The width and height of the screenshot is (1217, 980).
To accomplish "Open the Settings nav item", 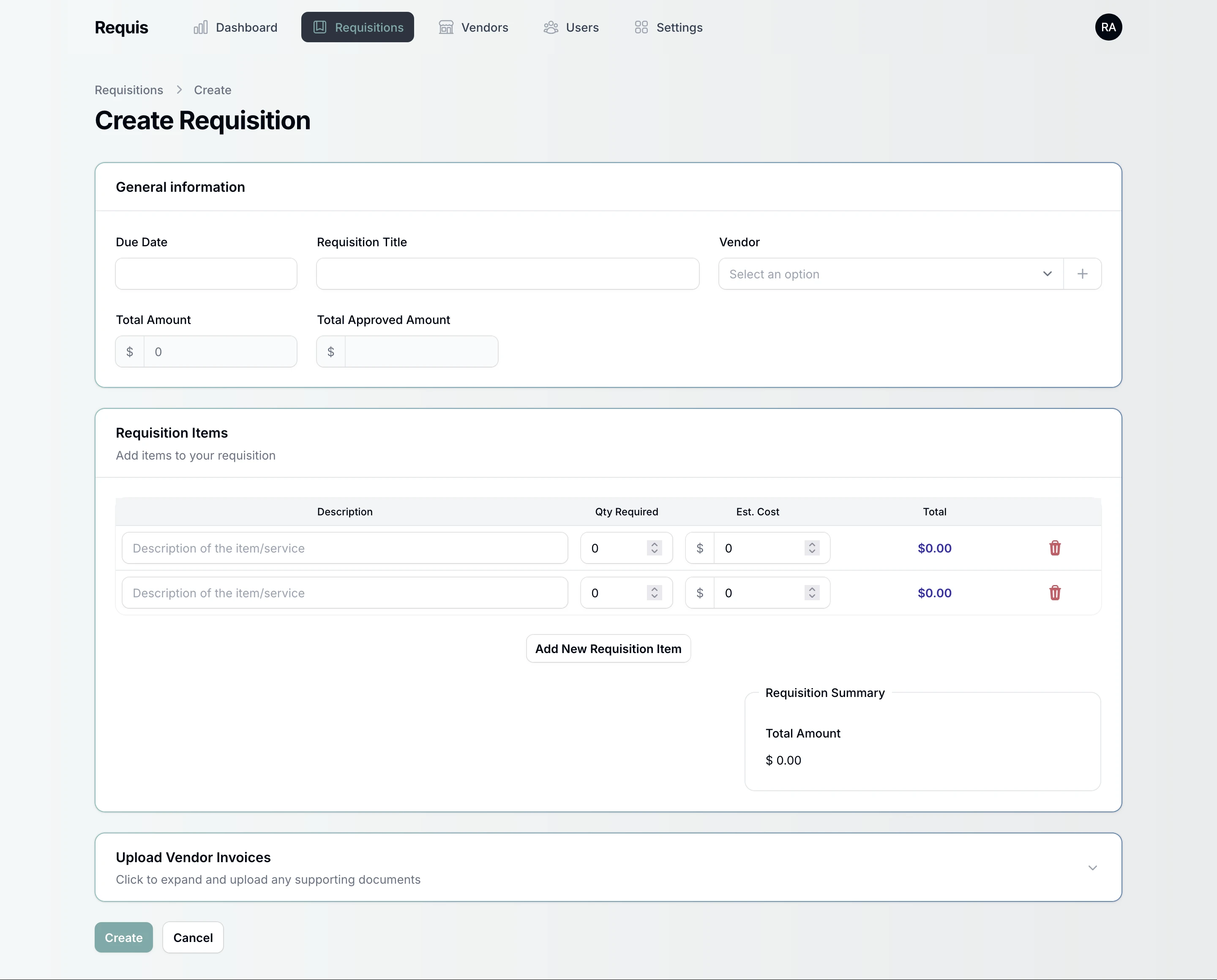I will point(668,27).
